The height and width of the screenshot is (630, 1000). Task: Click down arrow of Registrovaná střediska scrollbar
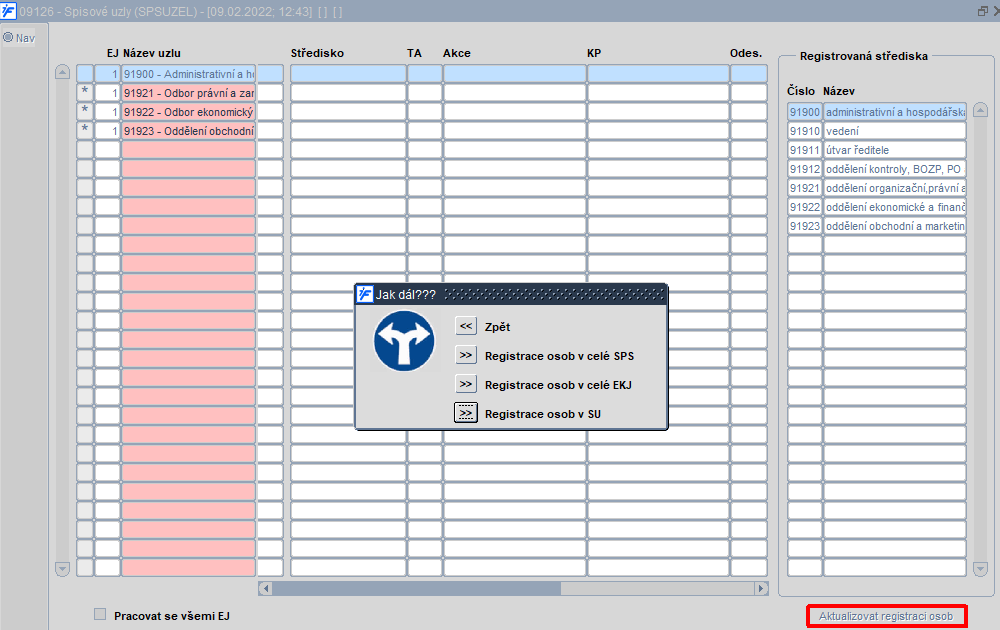981,568
